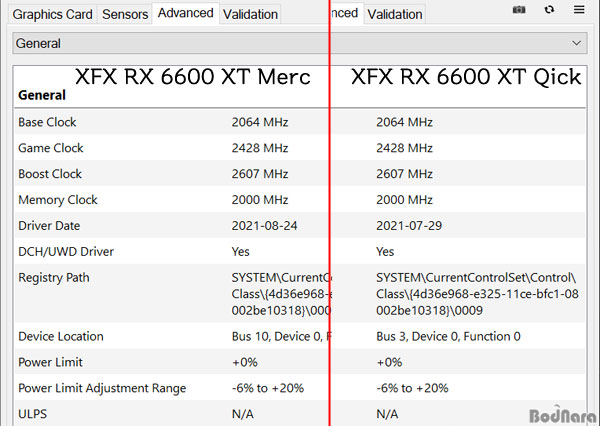Click the Qick column -6% to +20% range value
This screenshot has width=600, height=426.
click(x=412, y=388)
